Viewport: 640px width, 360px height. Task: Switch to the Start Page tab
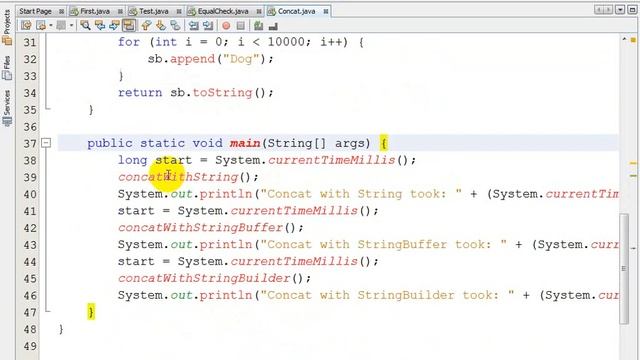[x=36, y=11]
